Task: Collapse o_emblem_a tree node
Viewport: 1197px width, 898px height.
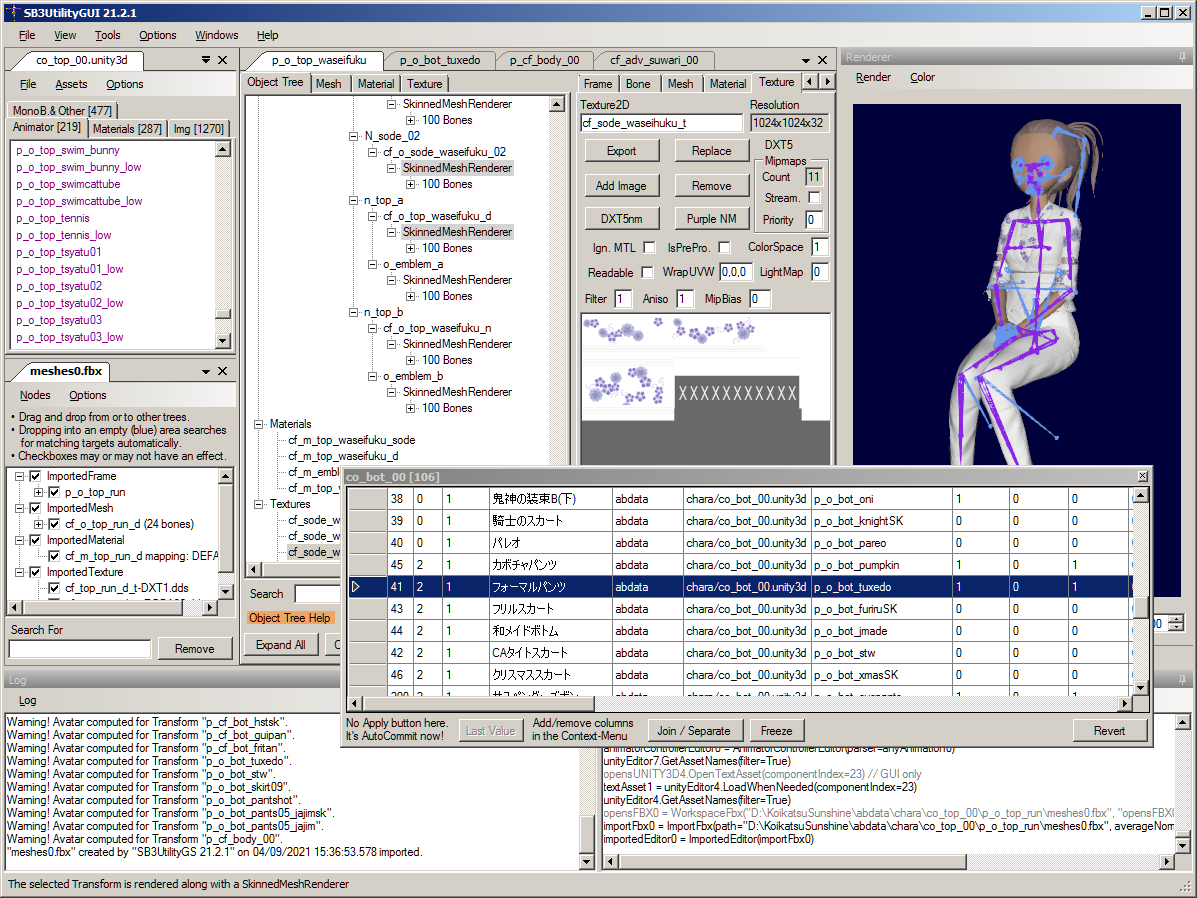Action: coord(373,264)
